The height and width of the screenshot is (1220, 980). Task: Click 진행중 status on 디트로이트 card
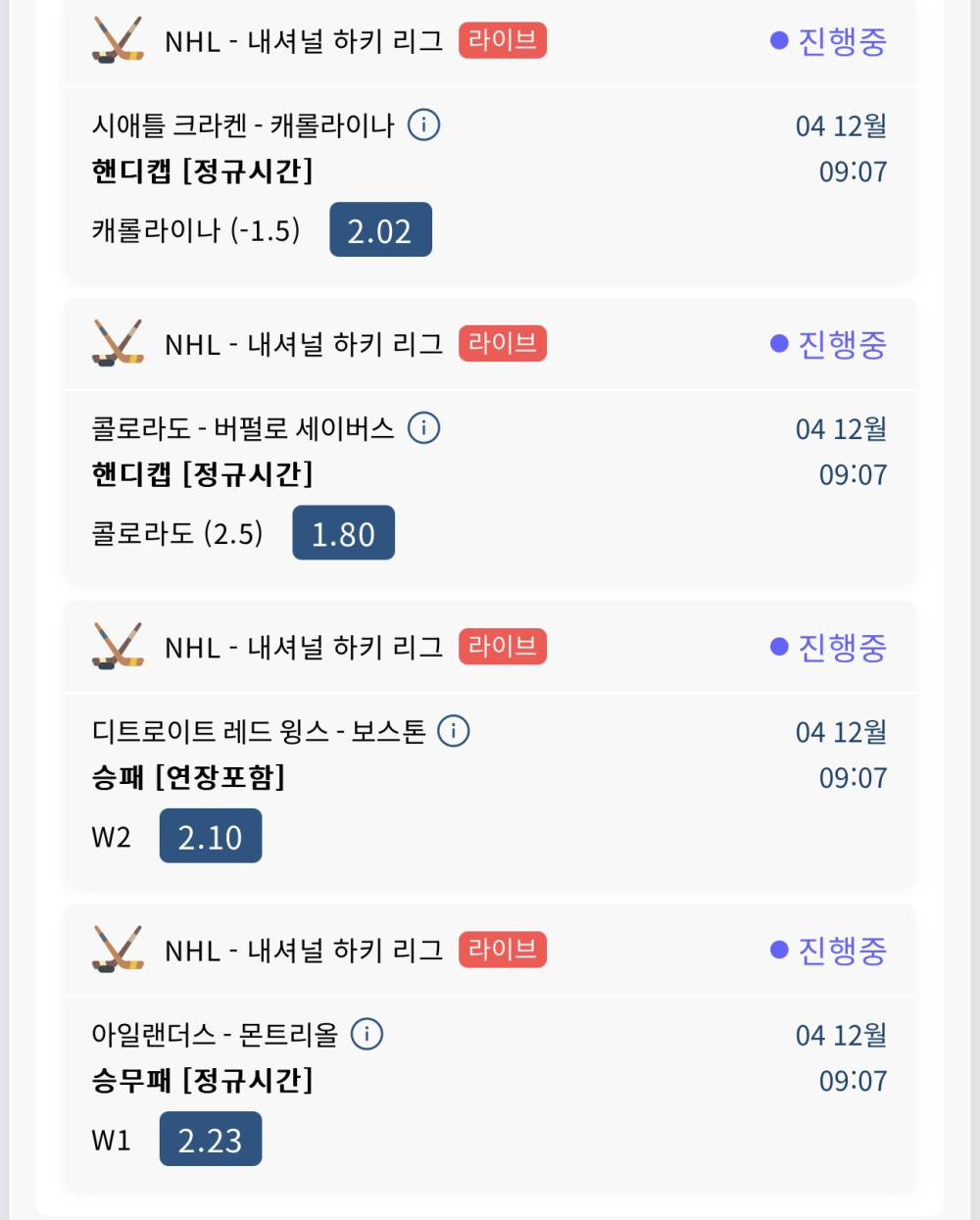click(x=829, y=647)
